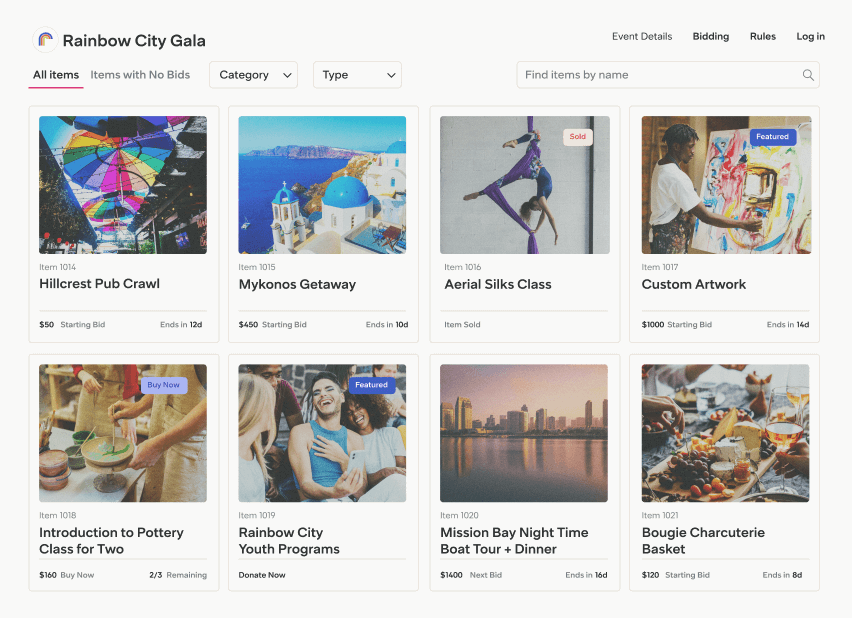
Task: Click the Featured badge on Youth Programs
Action: tap(372, 385)
